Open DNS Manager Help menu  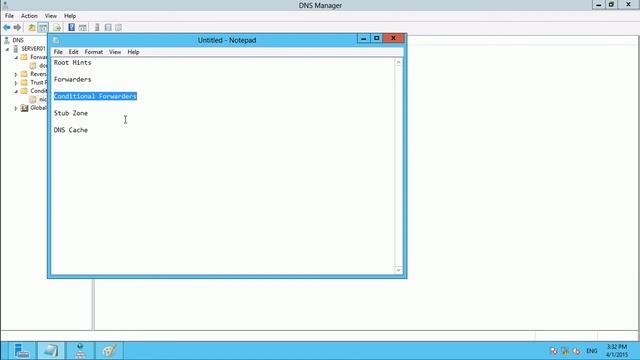[x=70, y=16]
